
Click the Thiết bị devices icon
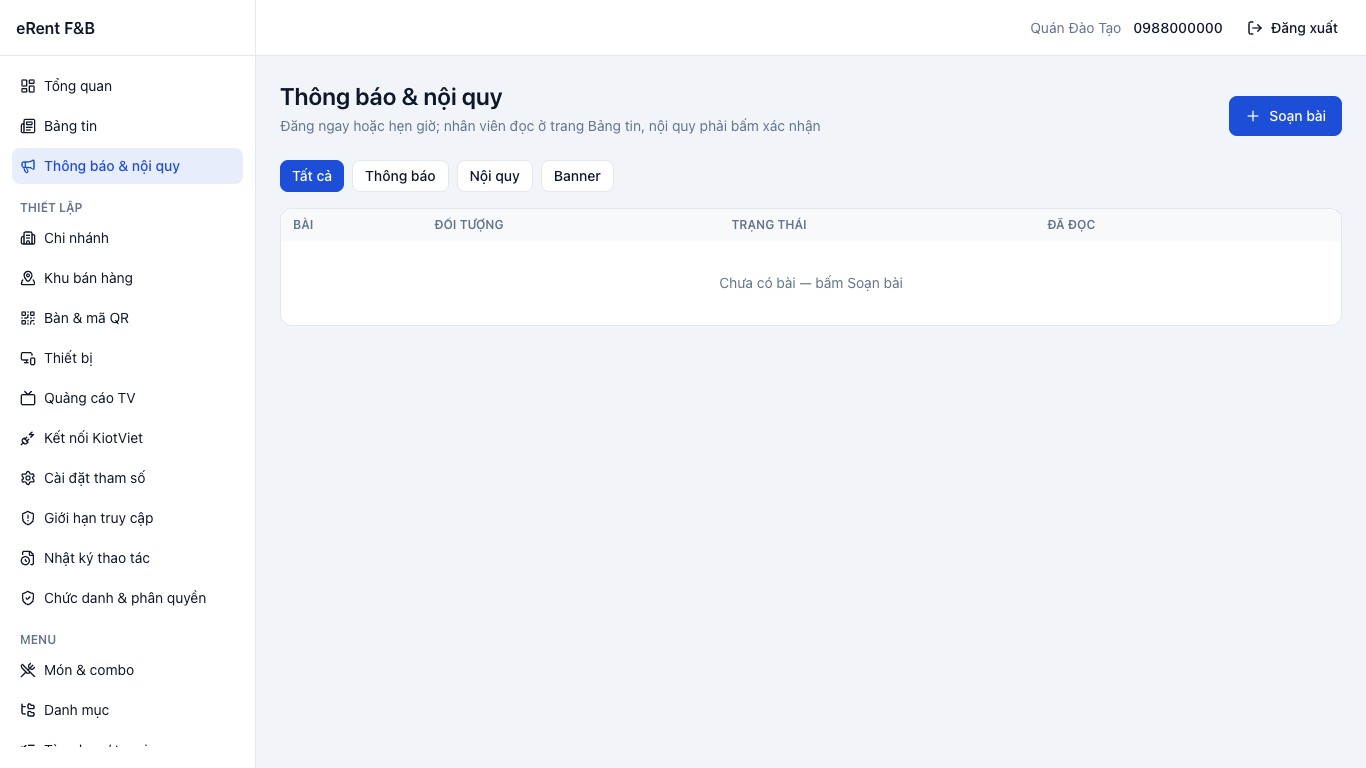28,358
